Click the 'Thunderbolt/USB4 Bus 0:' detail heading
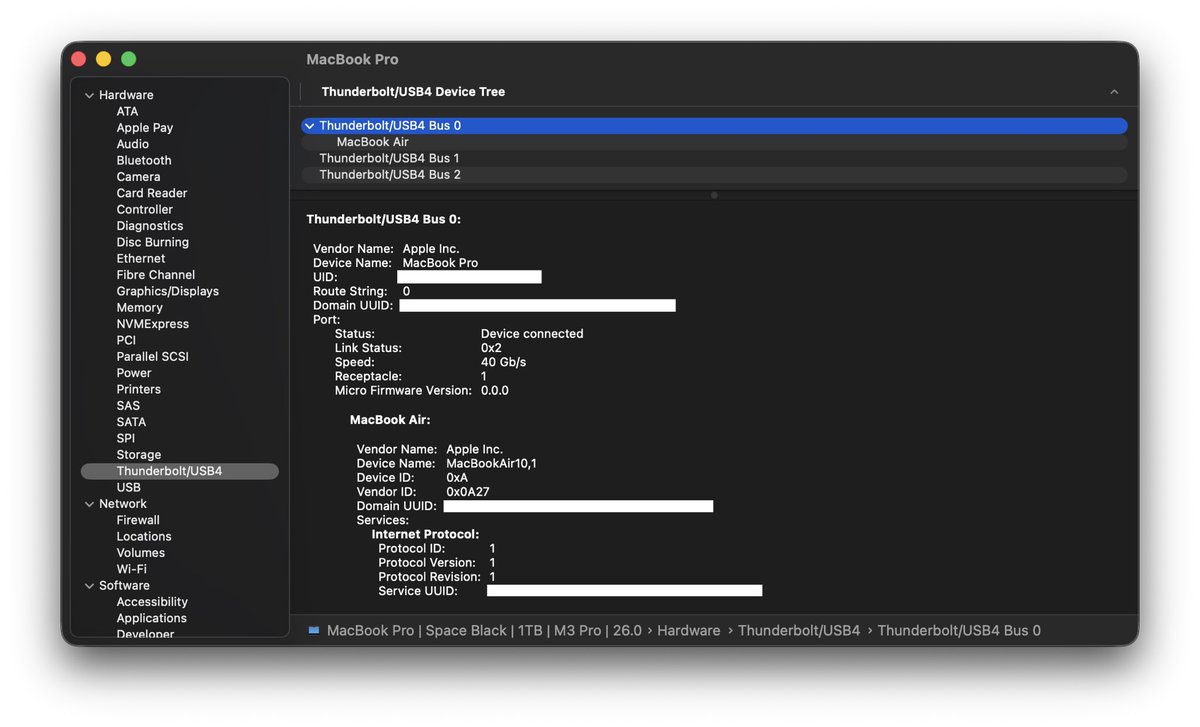Screen dimensions: 1200x727 pos(383,219)
